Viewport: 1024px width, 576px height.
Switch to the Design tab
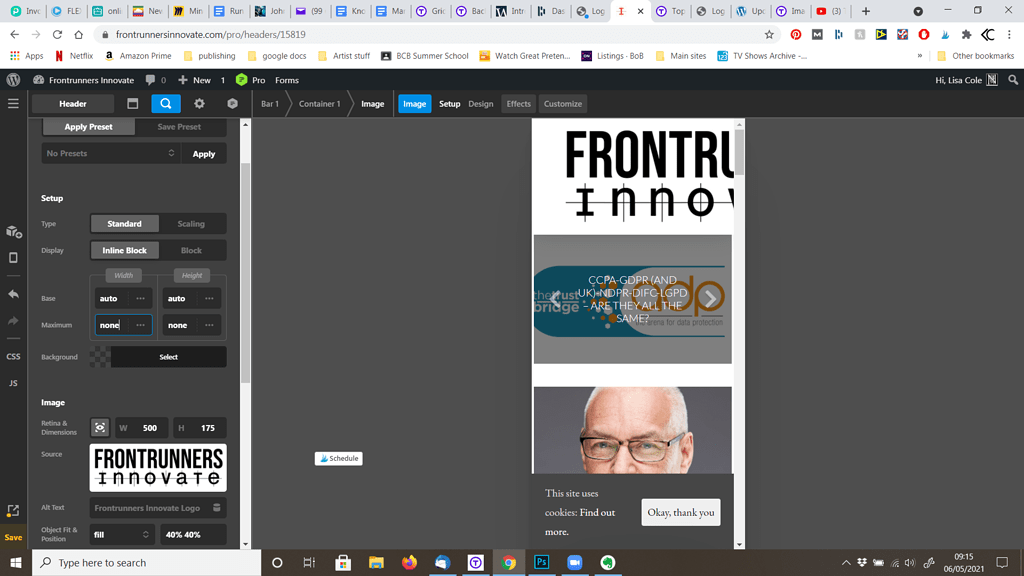(x=481, y=103)
